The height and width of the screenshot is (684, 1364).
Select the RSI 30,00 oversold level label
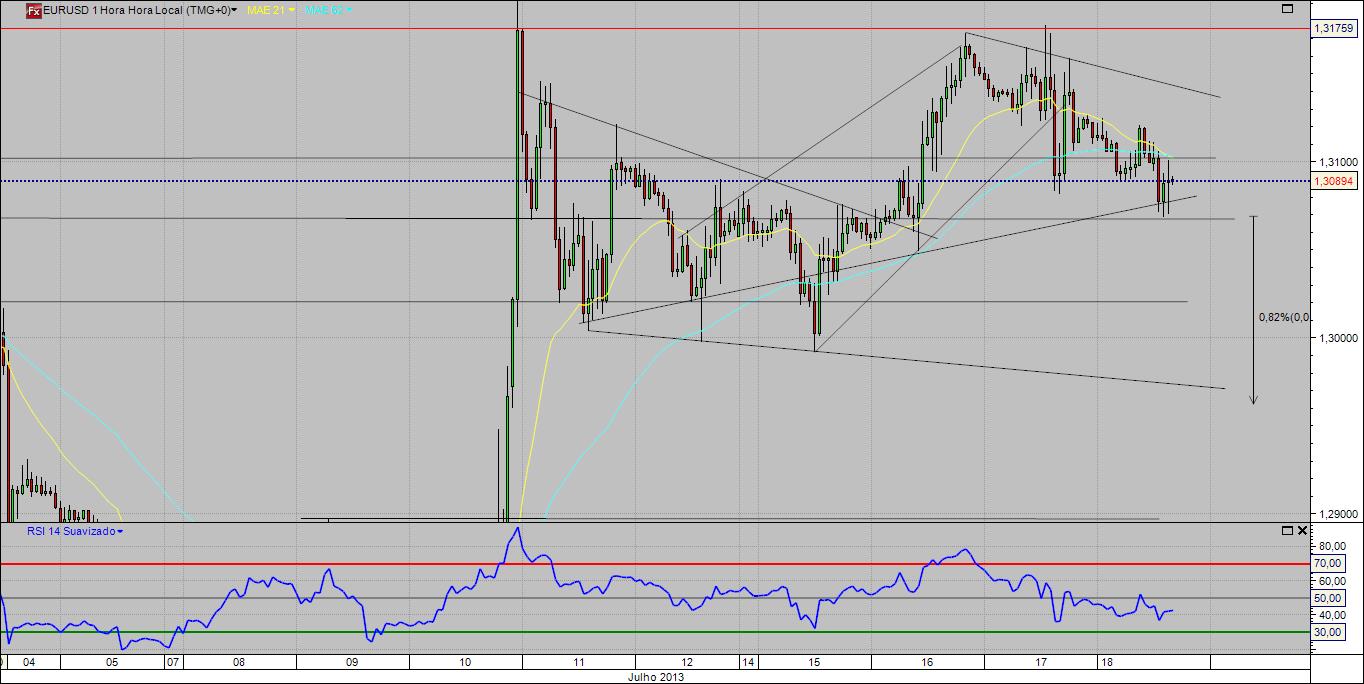(x=1326, y=632)
